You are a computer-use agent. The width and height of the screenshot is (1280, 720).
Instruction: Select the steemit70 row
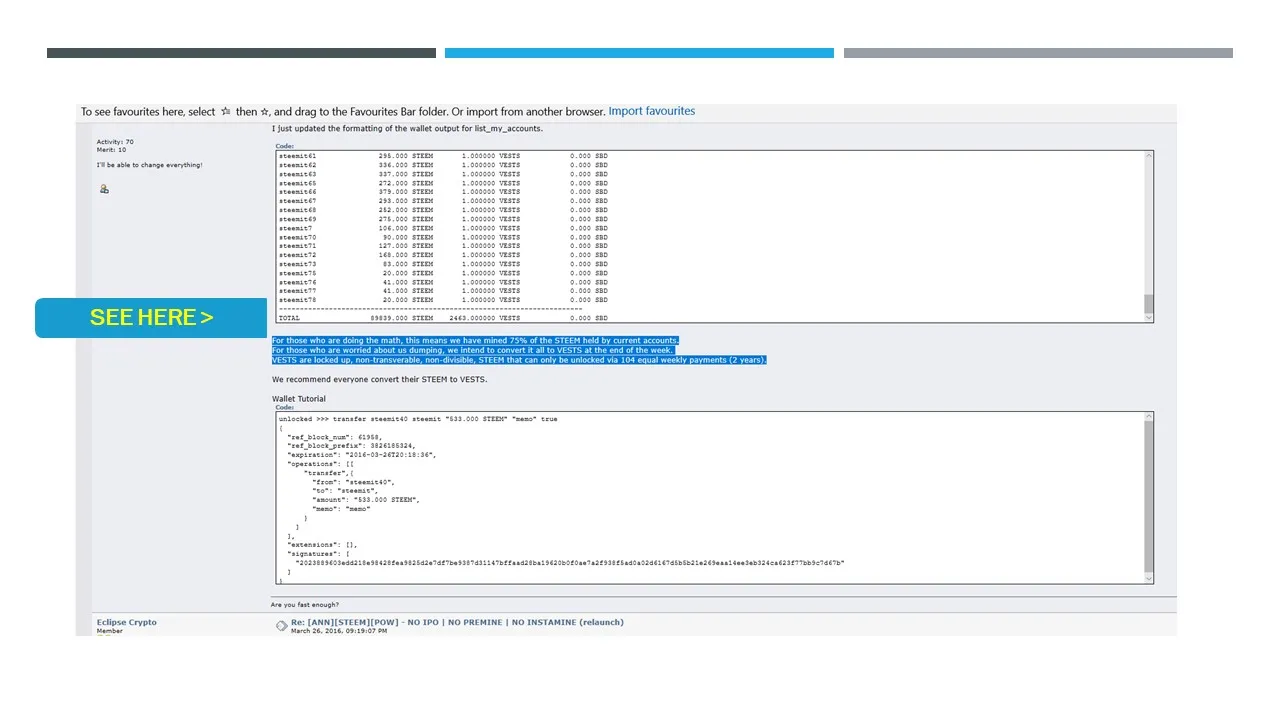click(443, 237)
